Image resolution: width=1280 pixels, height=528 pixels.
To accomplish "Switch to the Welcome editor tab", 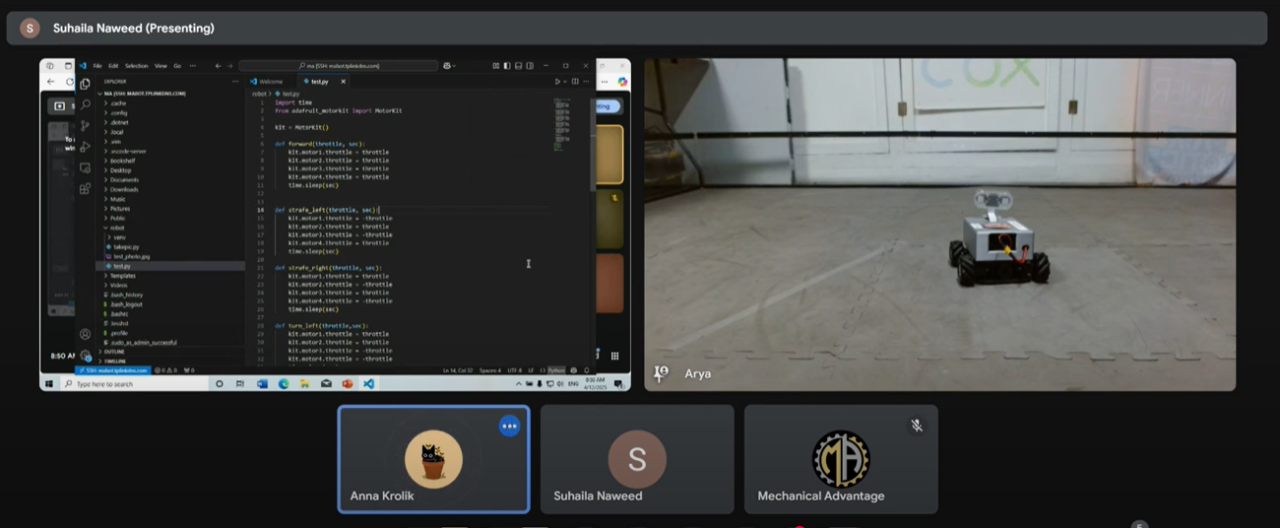I will tap(271, 81).
